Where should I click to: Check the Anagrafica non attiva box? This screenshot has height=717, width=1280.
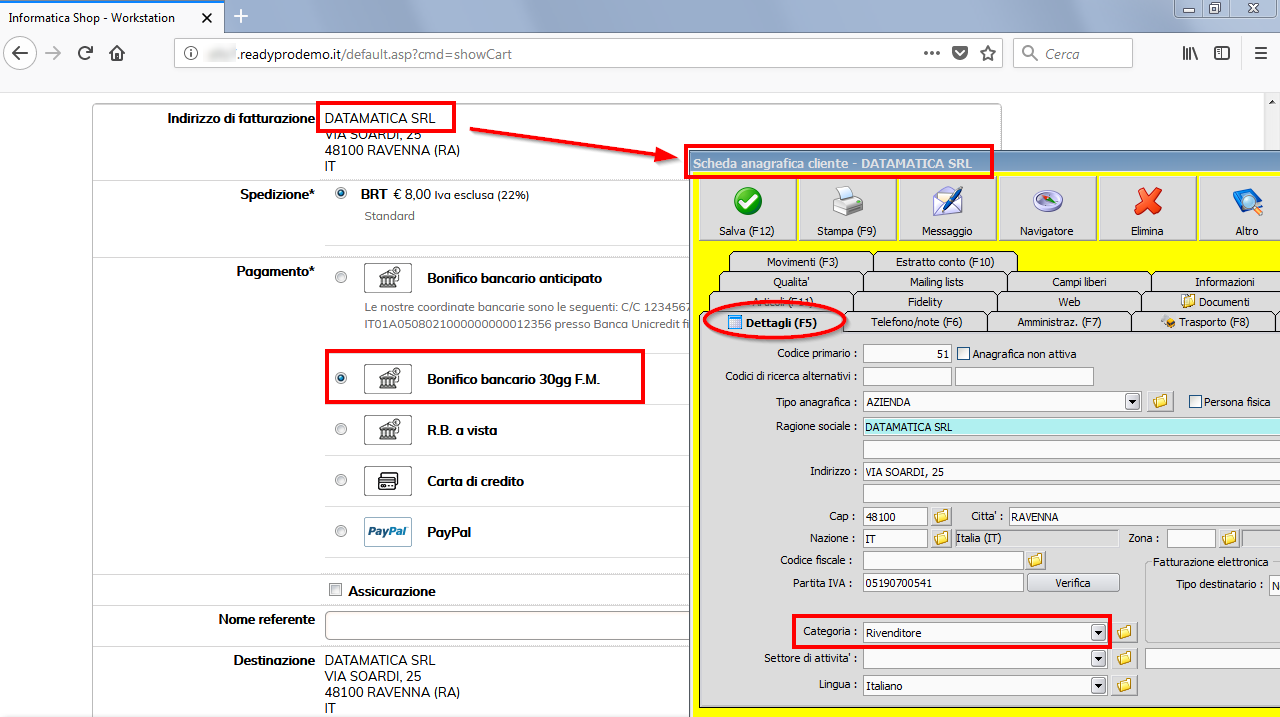(964, 354)
